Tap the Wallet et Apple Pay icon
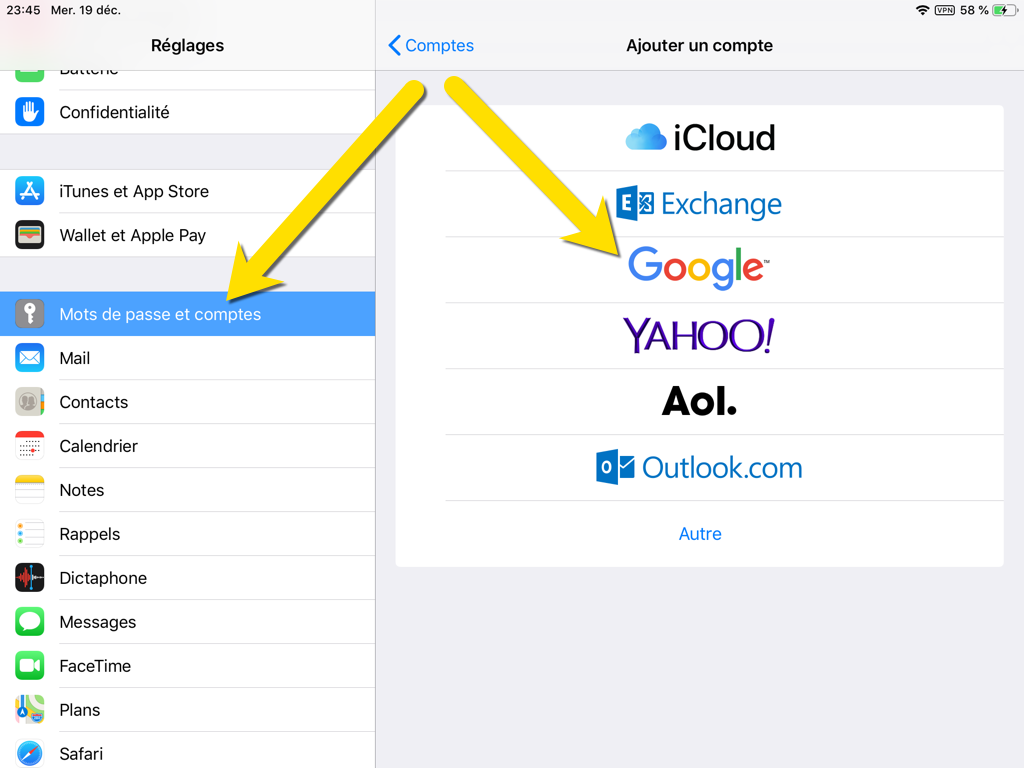This screenshot has height=768, width=1024. (x=30, y=235)
